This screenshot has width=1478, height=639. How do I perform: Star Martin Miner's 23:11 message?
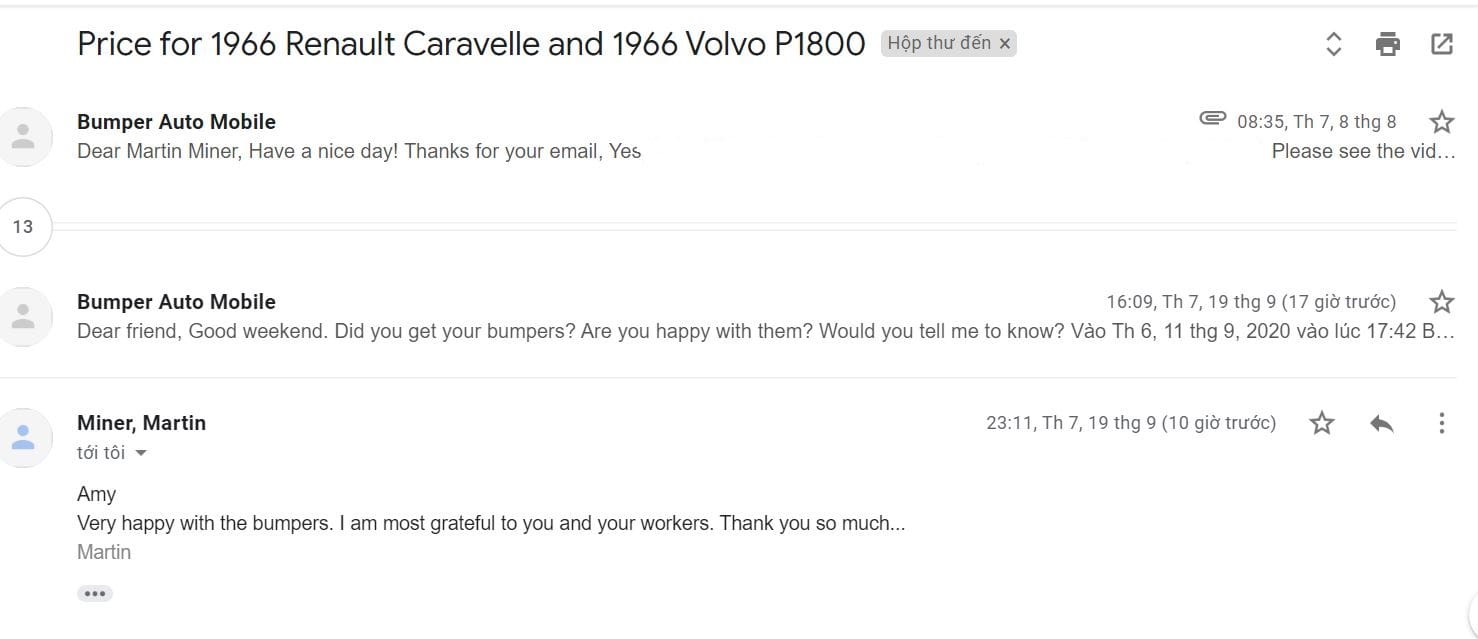(1322, 423)
